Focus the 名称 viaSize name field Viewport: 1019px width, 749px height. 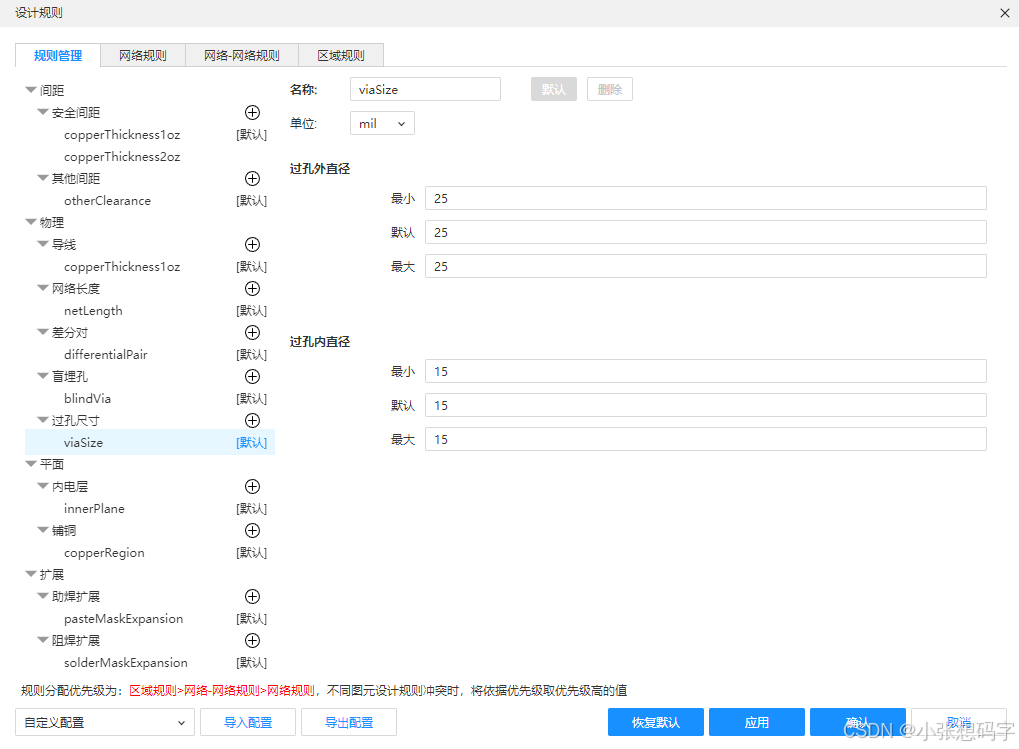click(x=425, y=89)
